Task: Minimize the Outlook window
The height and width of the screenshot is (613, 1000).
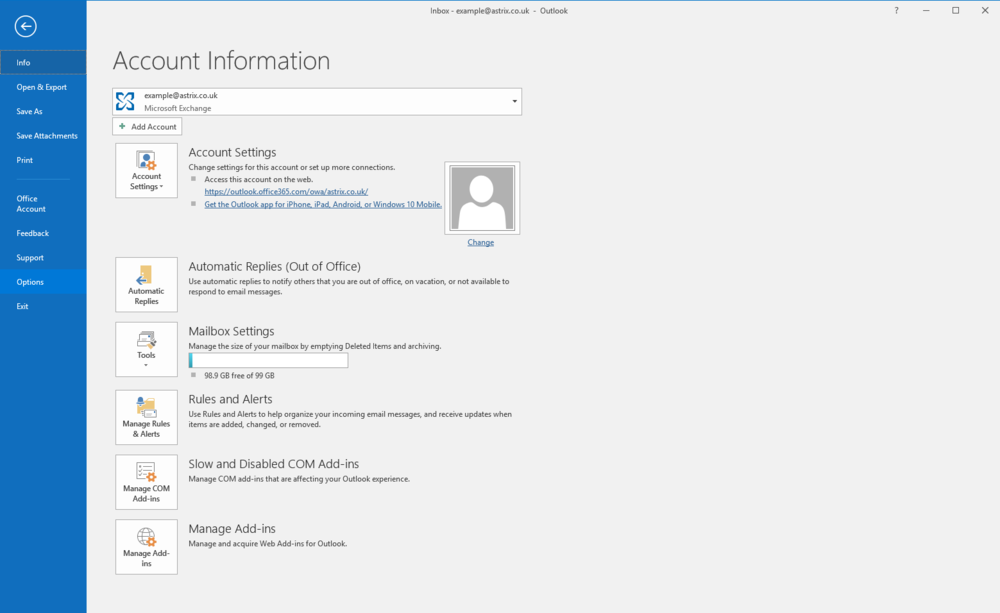Action: point(925,10)
